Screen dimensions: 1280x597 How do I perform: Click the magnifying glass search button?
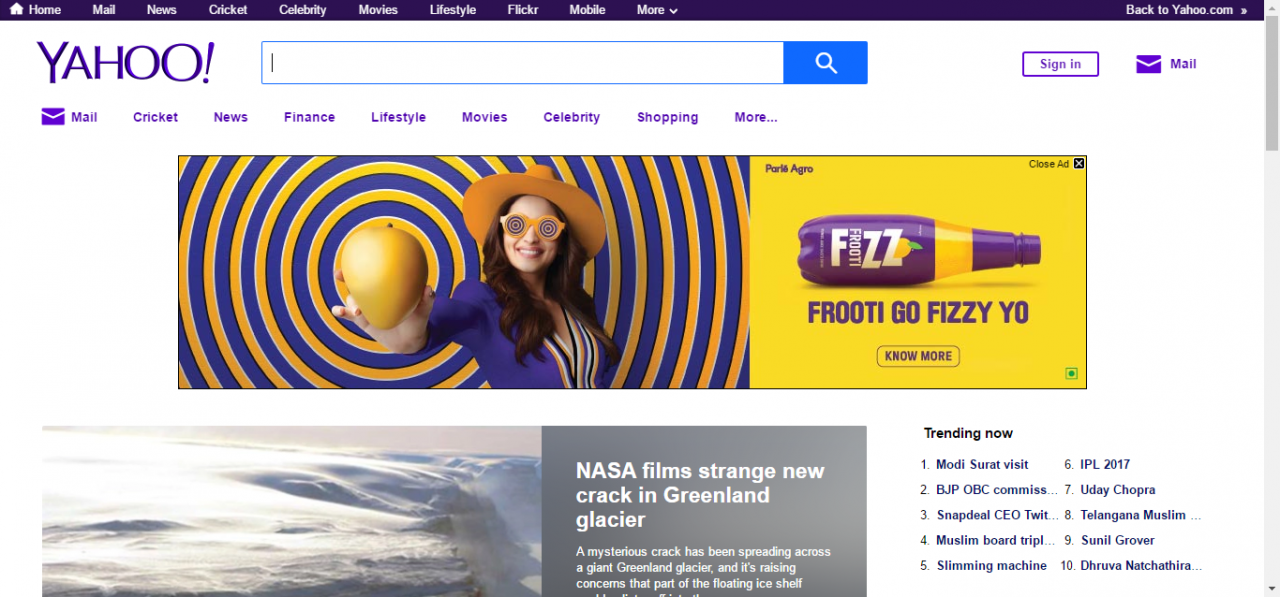[x=825, y=63]
